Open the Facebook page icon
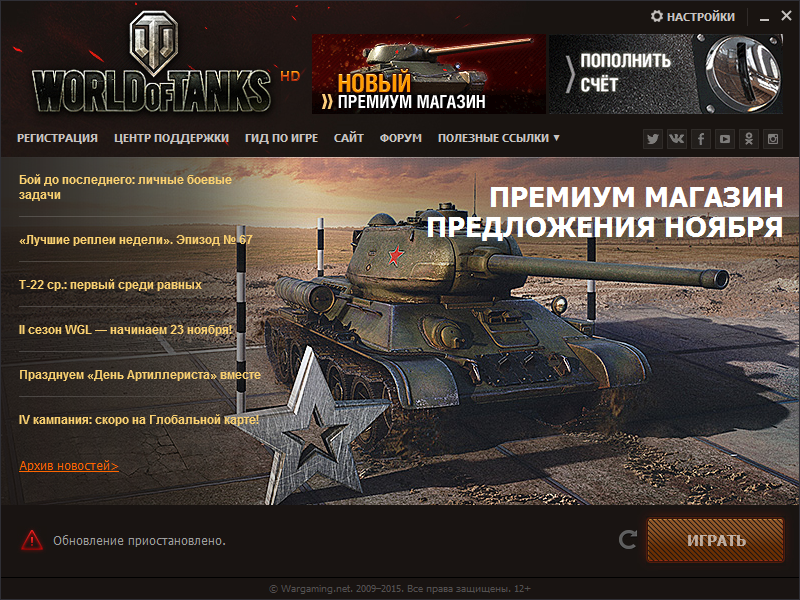Screen dimensions: 800x600 click(701, 139)
